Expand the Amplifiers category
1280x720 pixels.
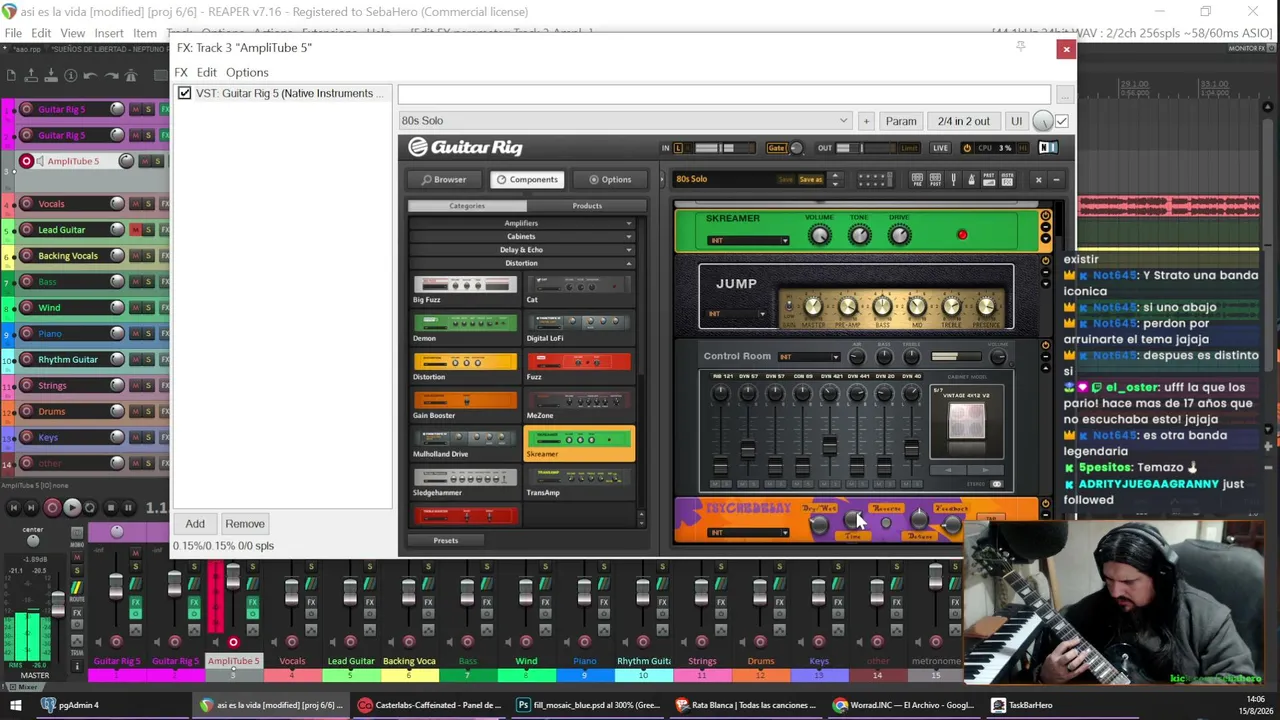521,223
